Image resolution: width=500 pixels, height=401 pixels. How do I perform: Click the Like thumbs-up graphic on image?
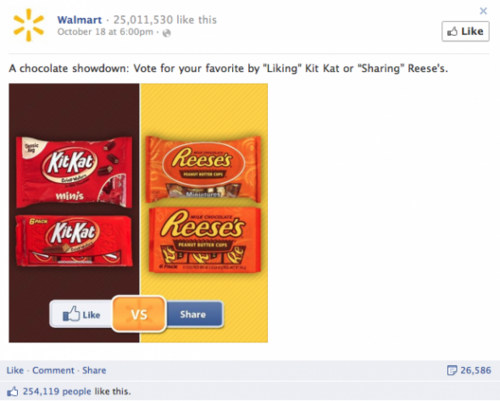coord(81,314)
